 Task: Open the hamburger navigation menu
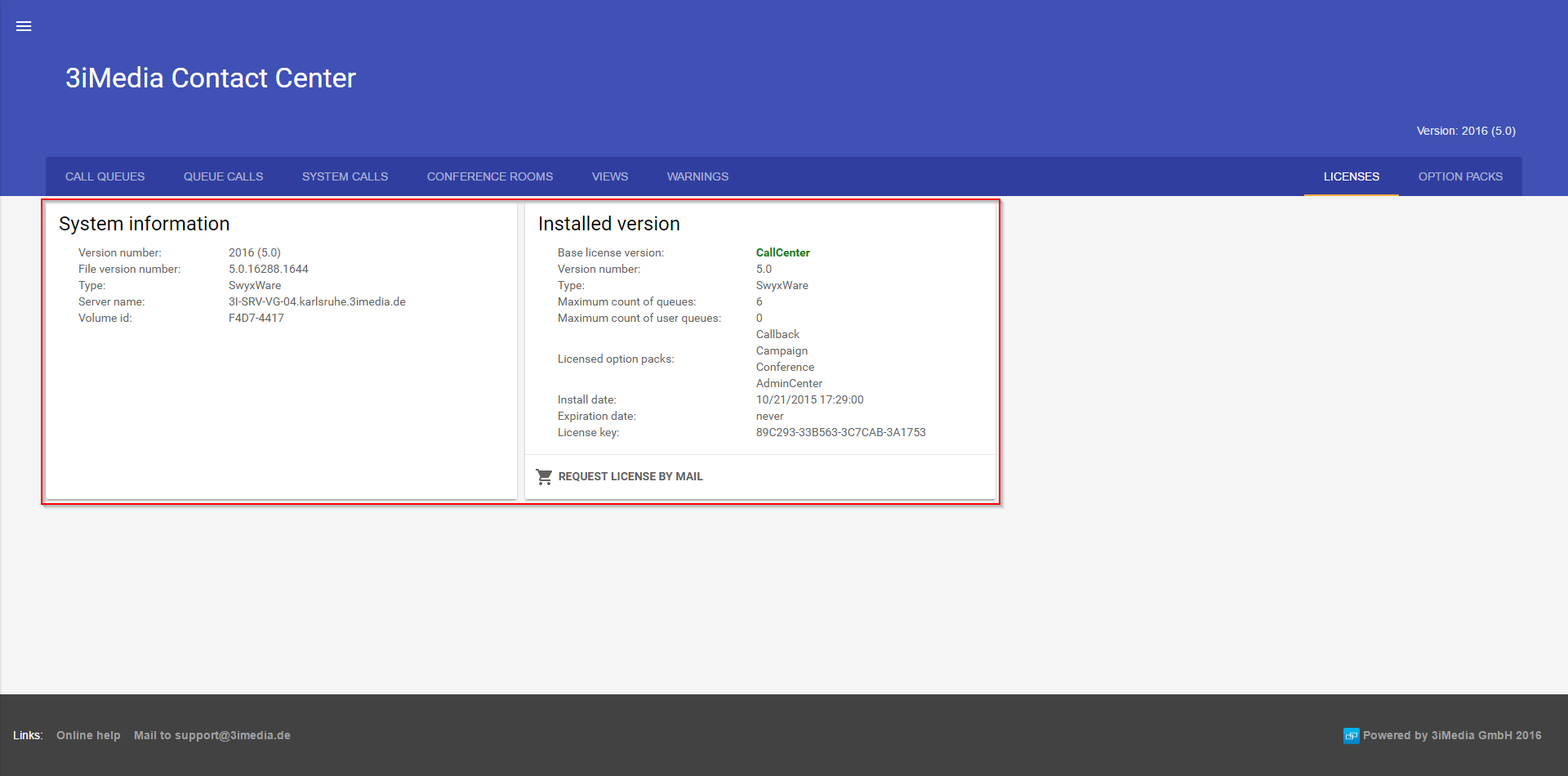tap(24, 26)
